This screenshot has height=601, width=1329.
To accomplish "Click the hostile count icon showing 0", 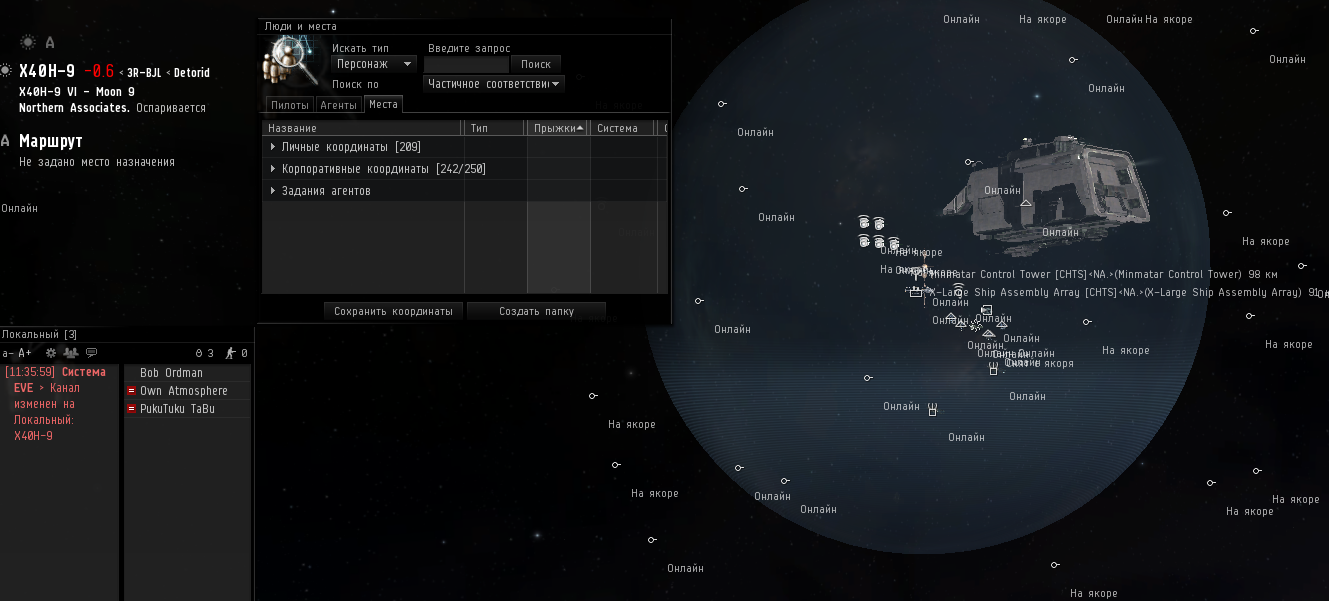I will coord(230,353).
